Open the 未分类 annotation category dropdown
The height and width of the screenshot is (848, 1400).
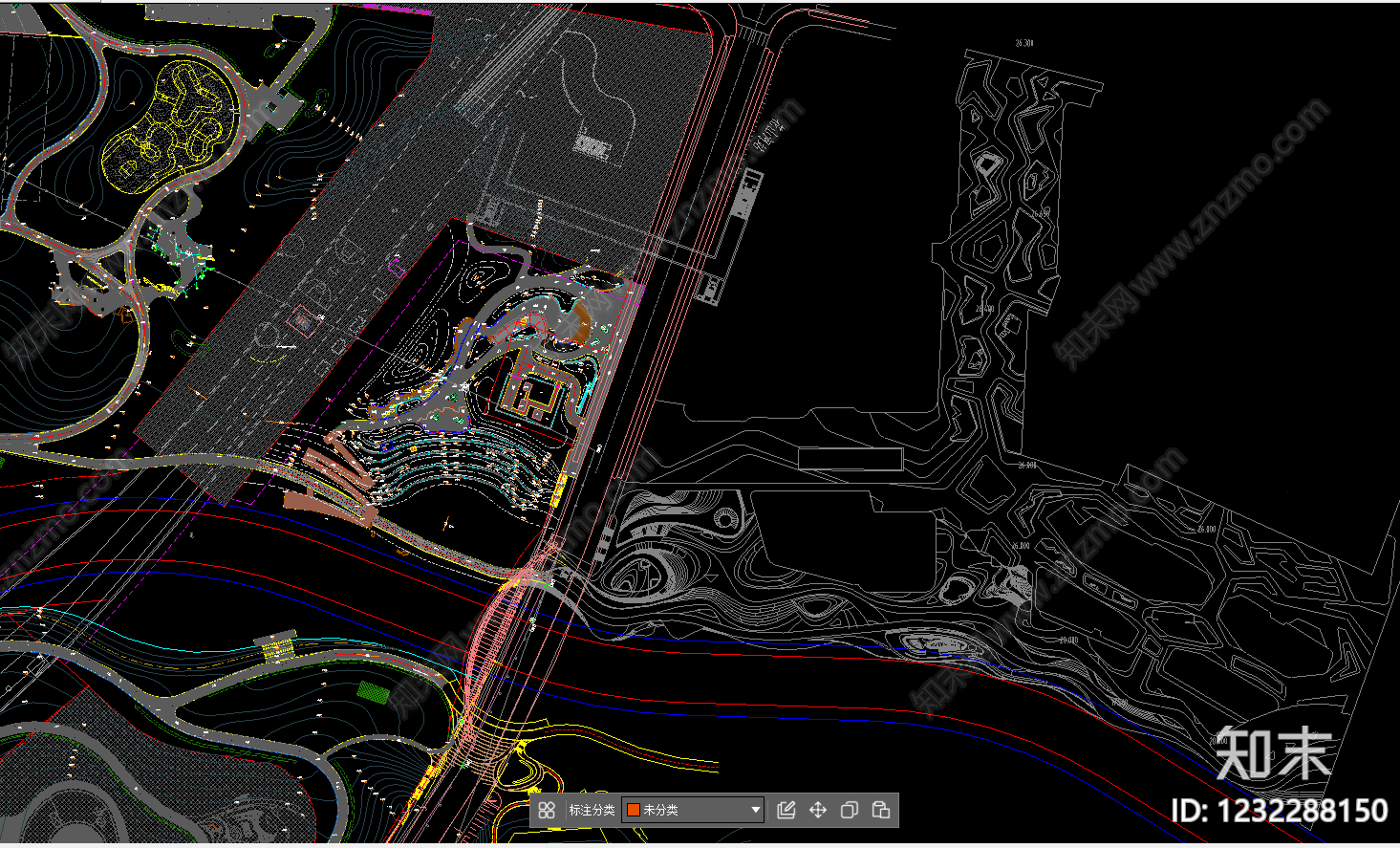[x=693, y=810]
